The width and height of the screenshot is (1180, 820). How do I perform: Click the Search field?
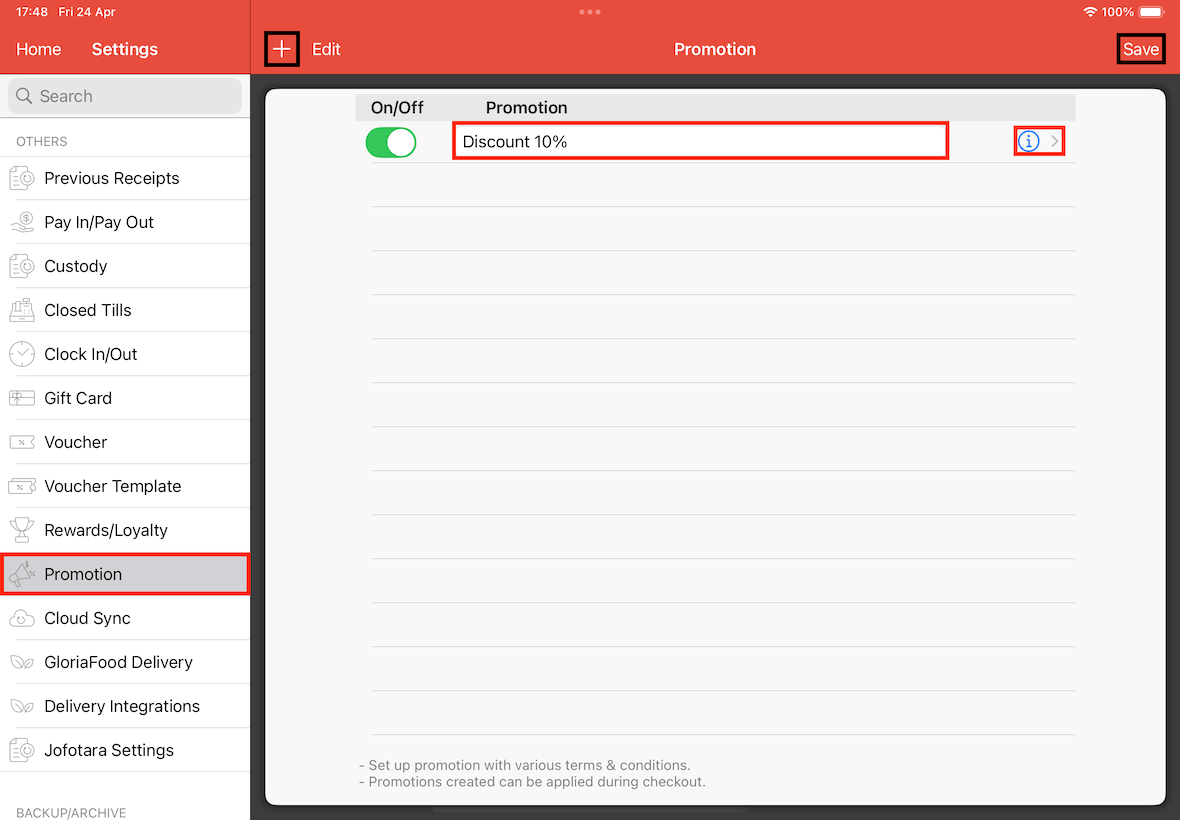coord(125,96)
